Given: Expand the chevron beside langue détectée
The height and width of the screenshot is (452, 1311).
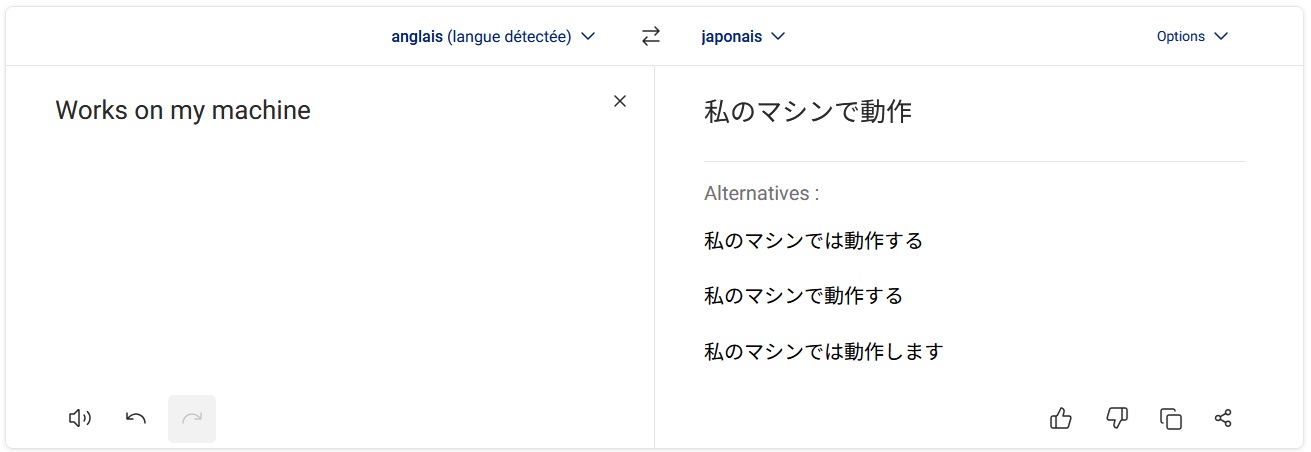Looking at the screenshot, I should click(x=588, y=36).
